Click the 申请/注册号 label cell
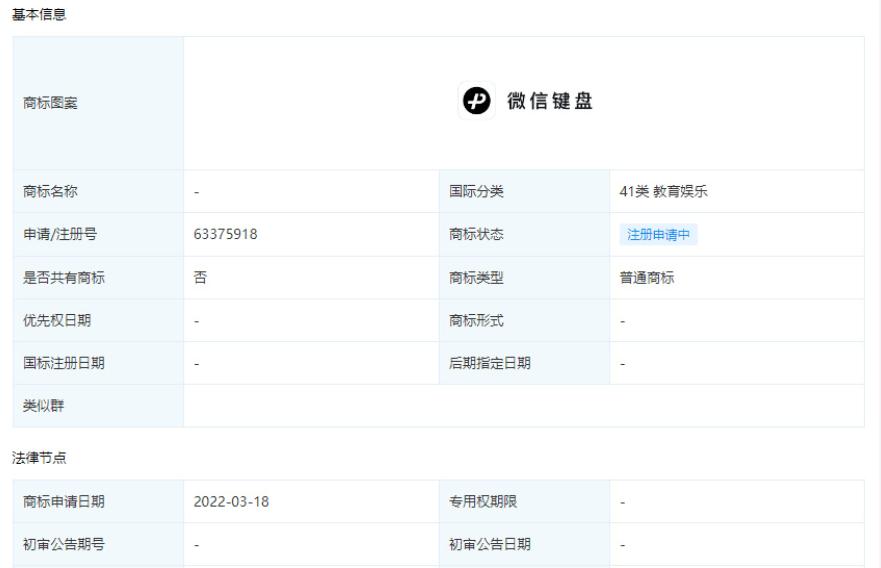Screen dimensions: 881x568 coord(98,234)
